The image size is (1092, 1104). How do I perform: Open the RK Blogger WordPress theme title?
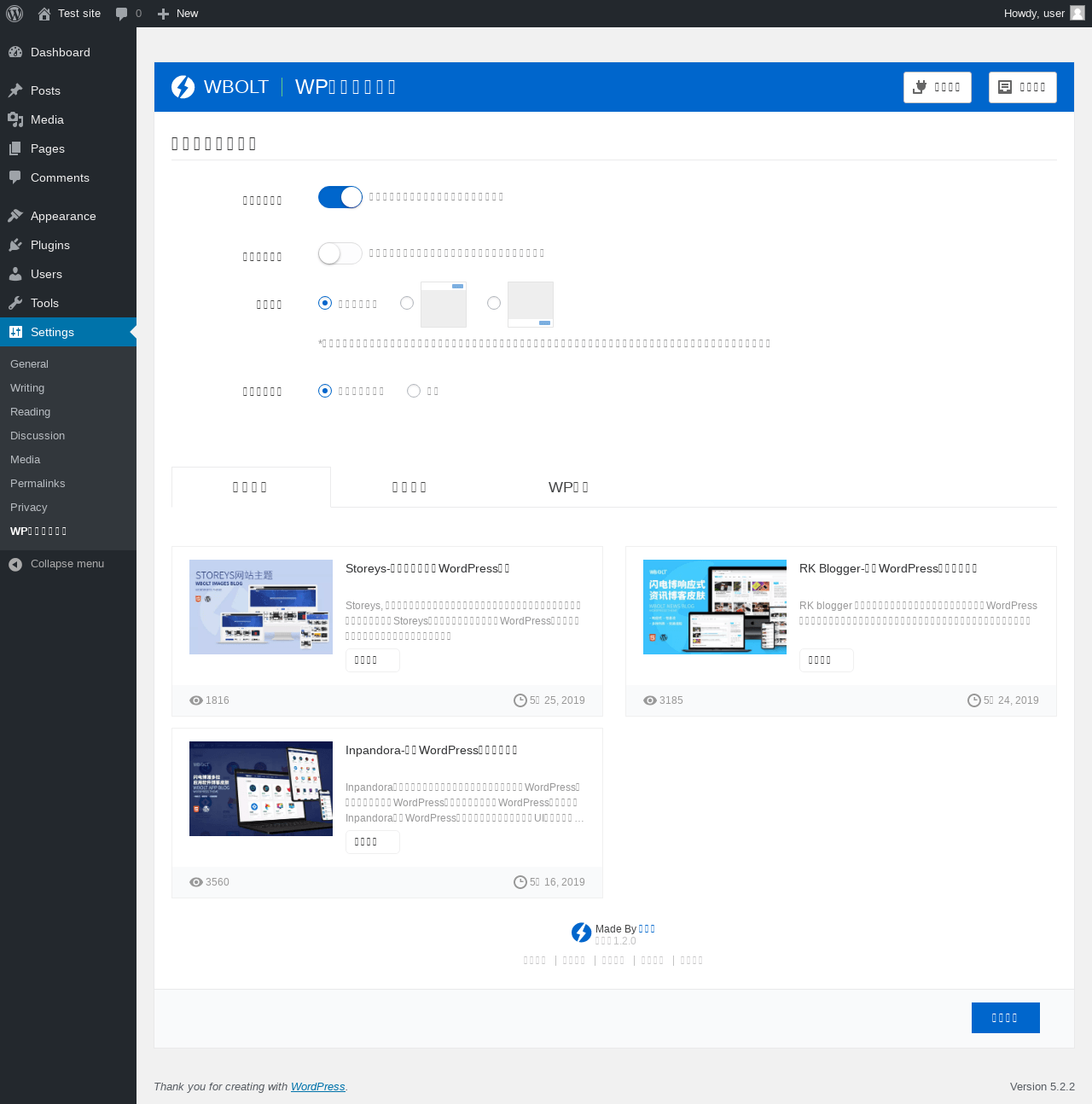pyautogui.click(x=888, y=568)
